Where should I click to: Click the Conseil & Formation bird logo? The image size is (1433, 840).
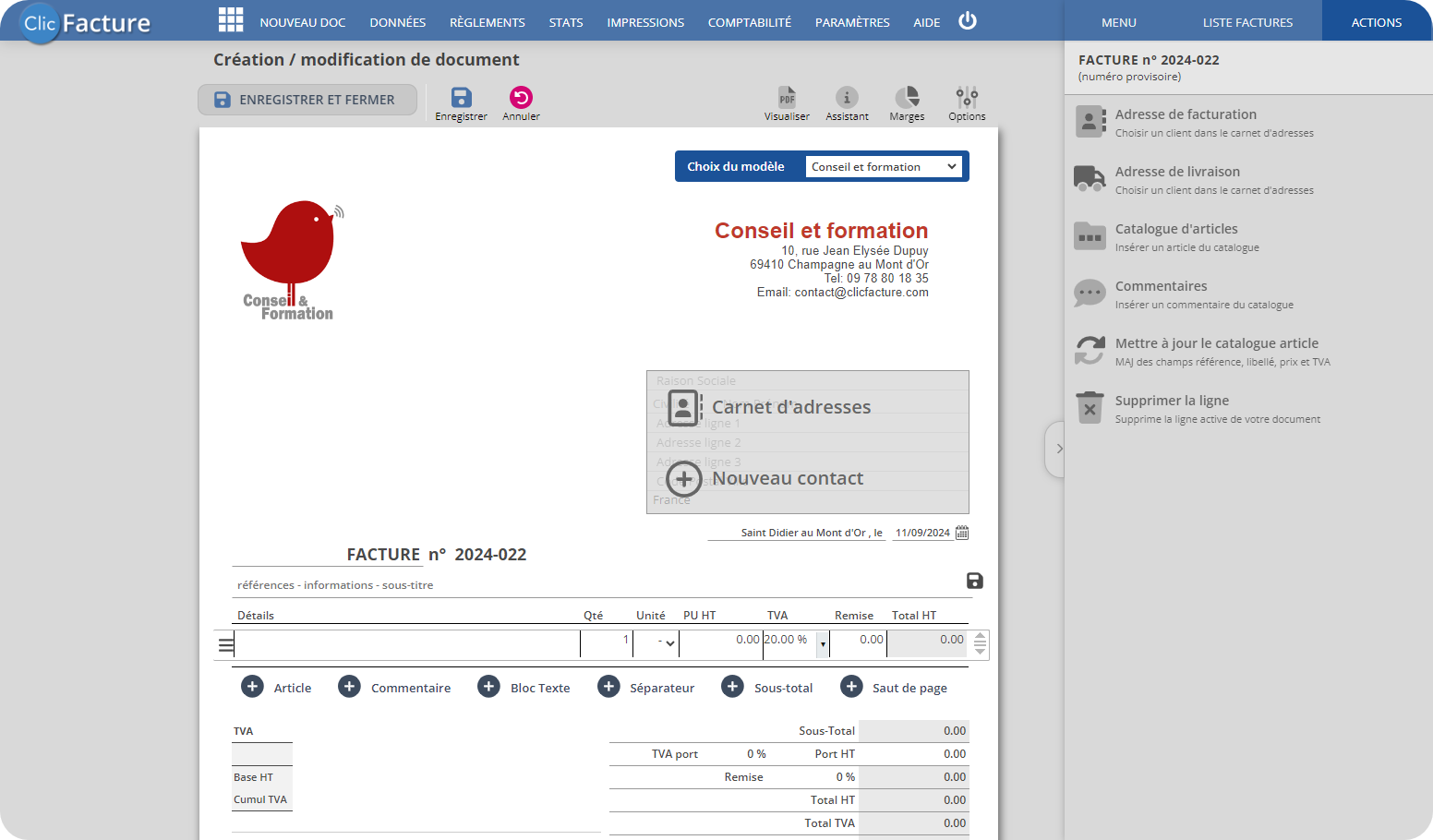[x=292, y=260]
